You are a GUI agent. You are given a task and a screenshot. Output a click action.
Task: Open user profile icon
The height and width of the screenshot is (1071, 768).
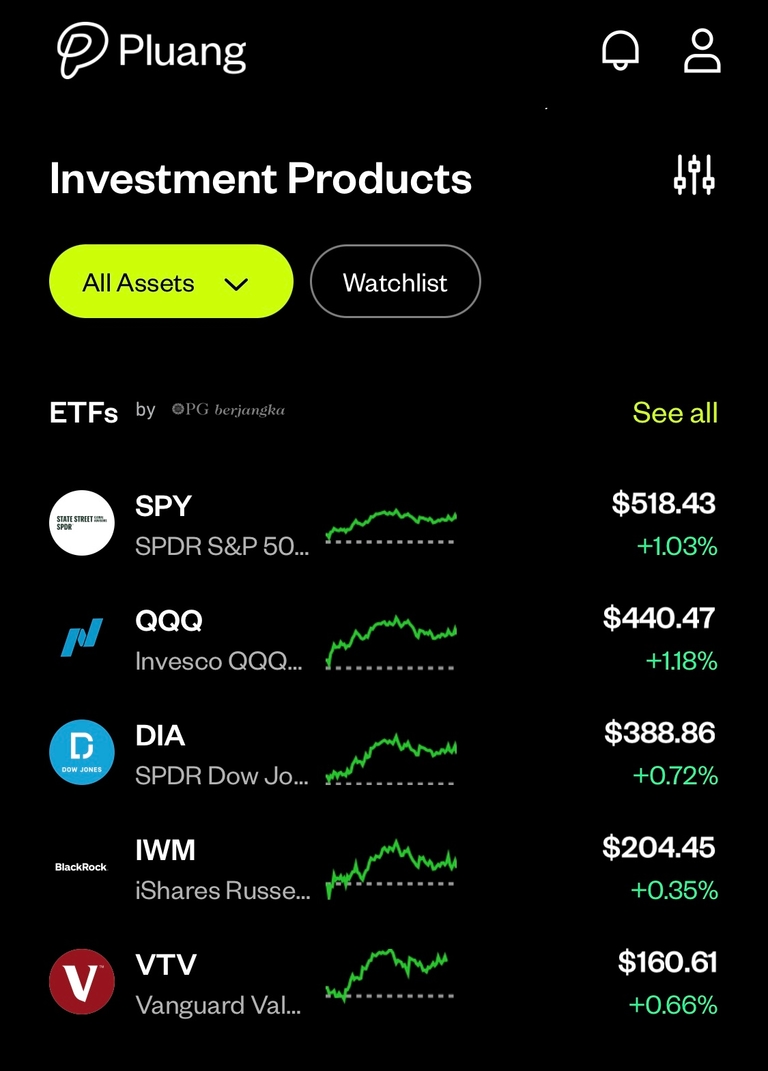coord(702,50)
